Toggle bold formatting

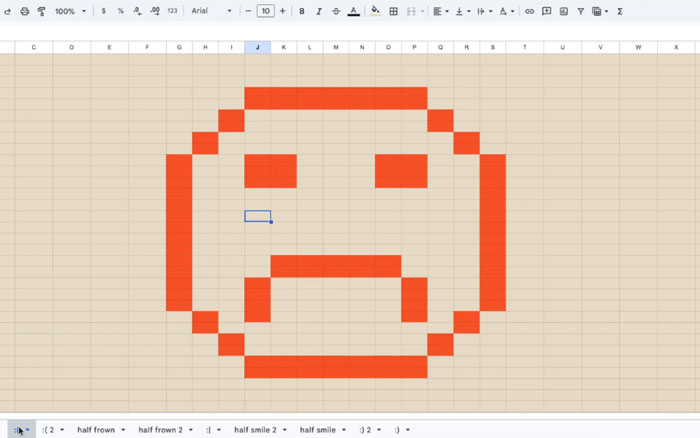(x=302, y=11)
